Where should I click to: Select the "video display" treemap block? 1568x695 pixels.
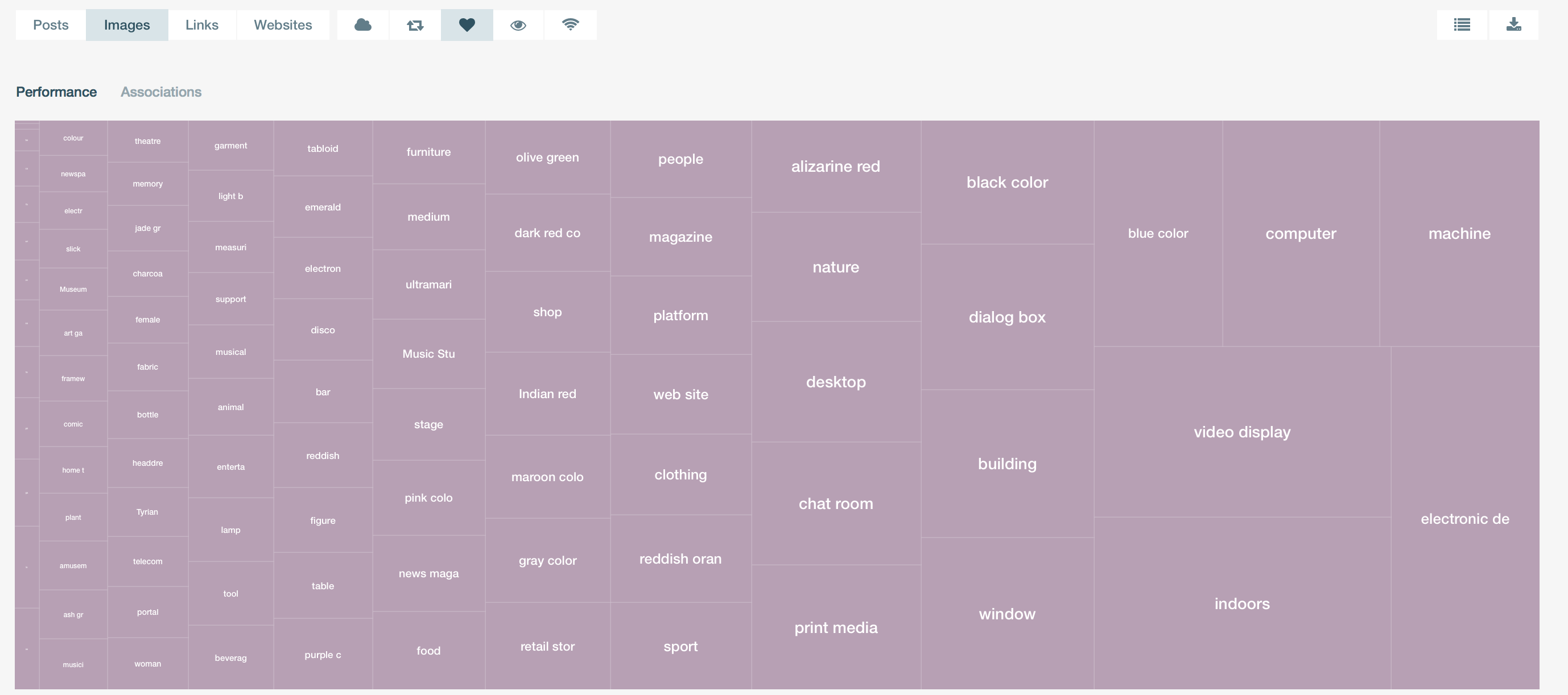pyautogui.click(x=1242, y=432)
